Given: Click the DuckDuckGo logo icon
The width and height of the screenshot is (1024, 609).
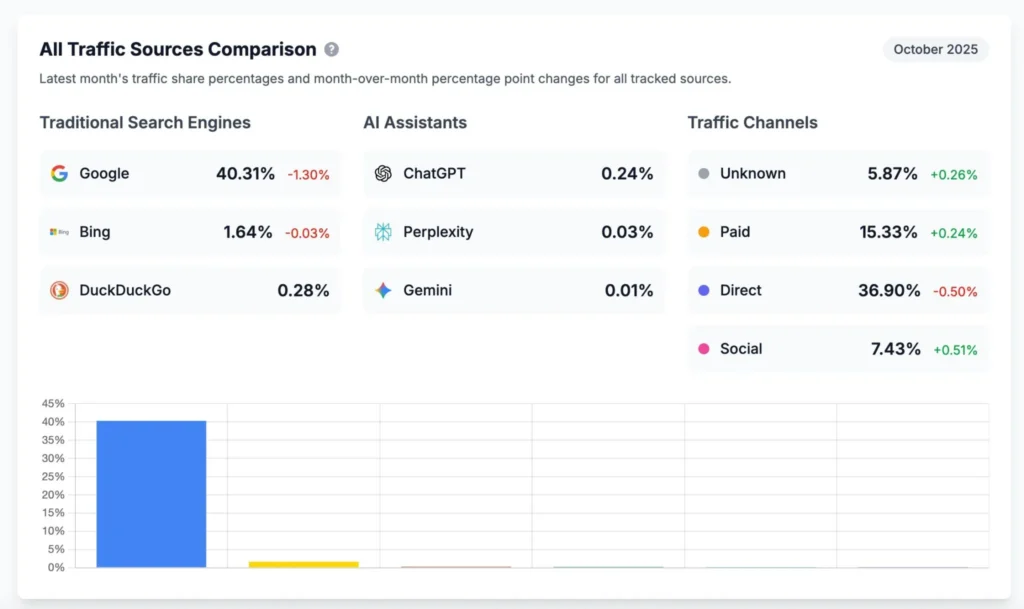Looking at the screenshot, I should pos(62,291).
